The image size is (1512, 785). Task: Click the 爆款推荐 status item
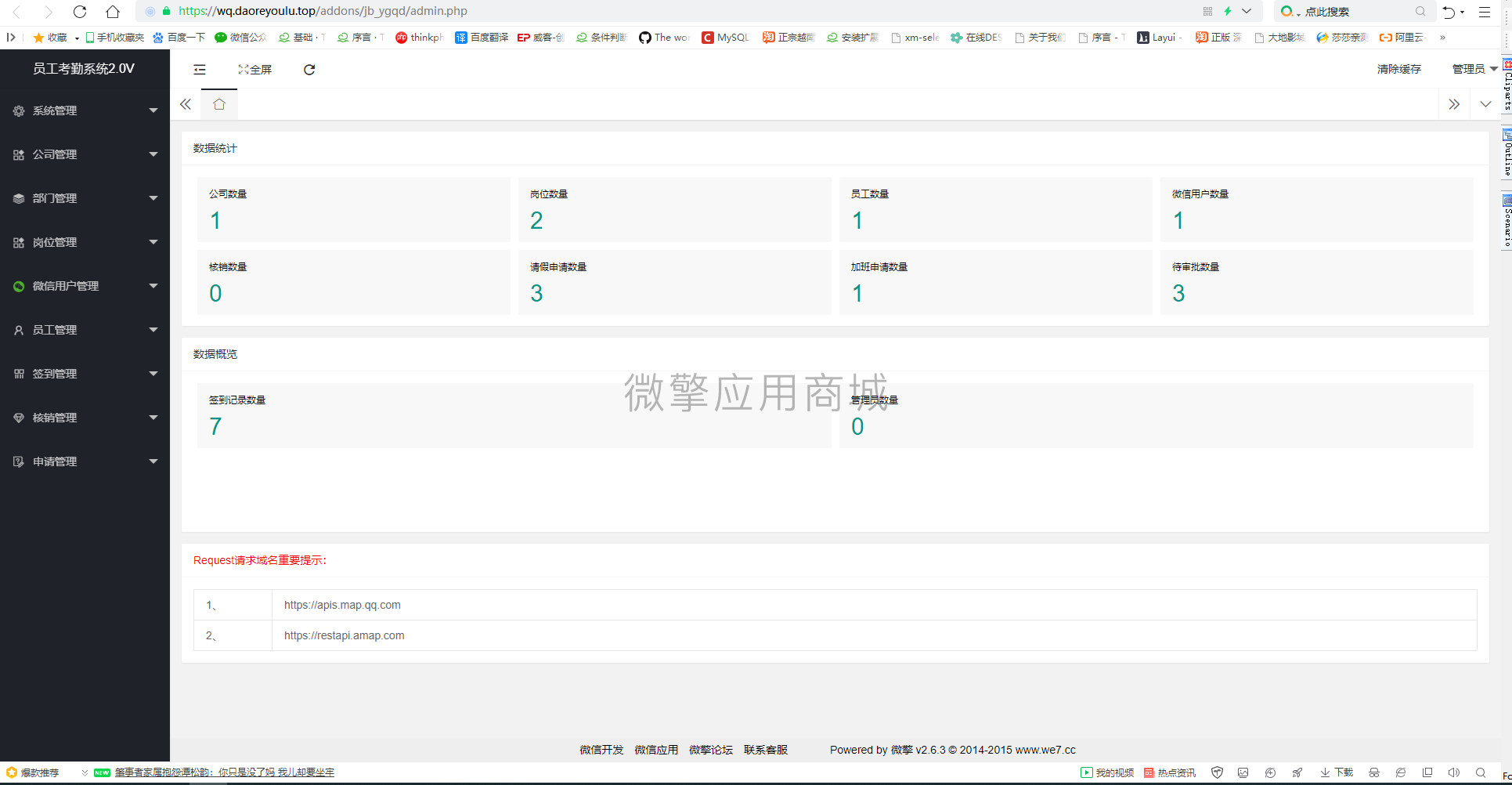[32, 772]
